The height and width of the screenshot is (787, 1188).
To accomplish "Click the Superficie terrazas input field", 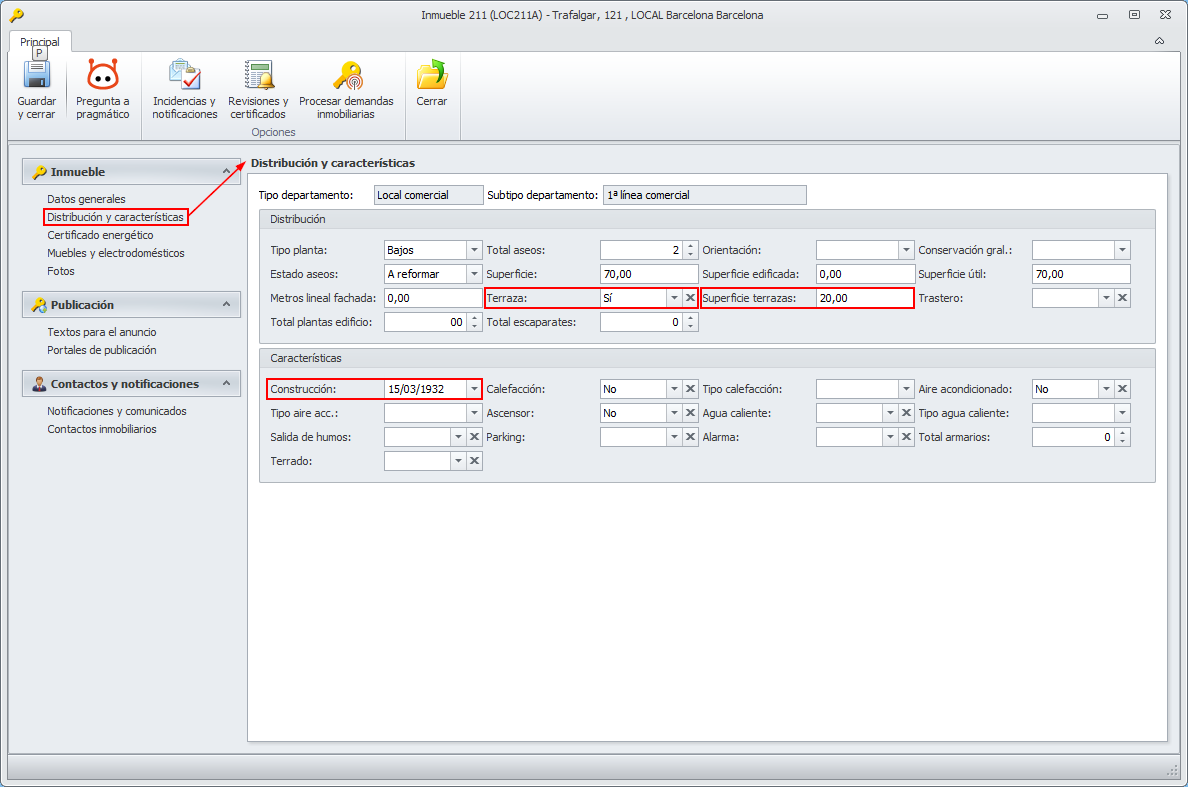I will click(x=863, y=298).
